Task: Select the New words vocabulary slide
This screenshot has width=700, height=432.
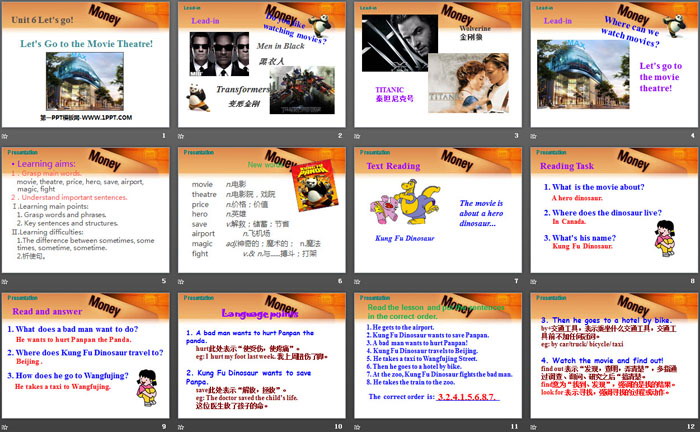Action: [262, 210]
